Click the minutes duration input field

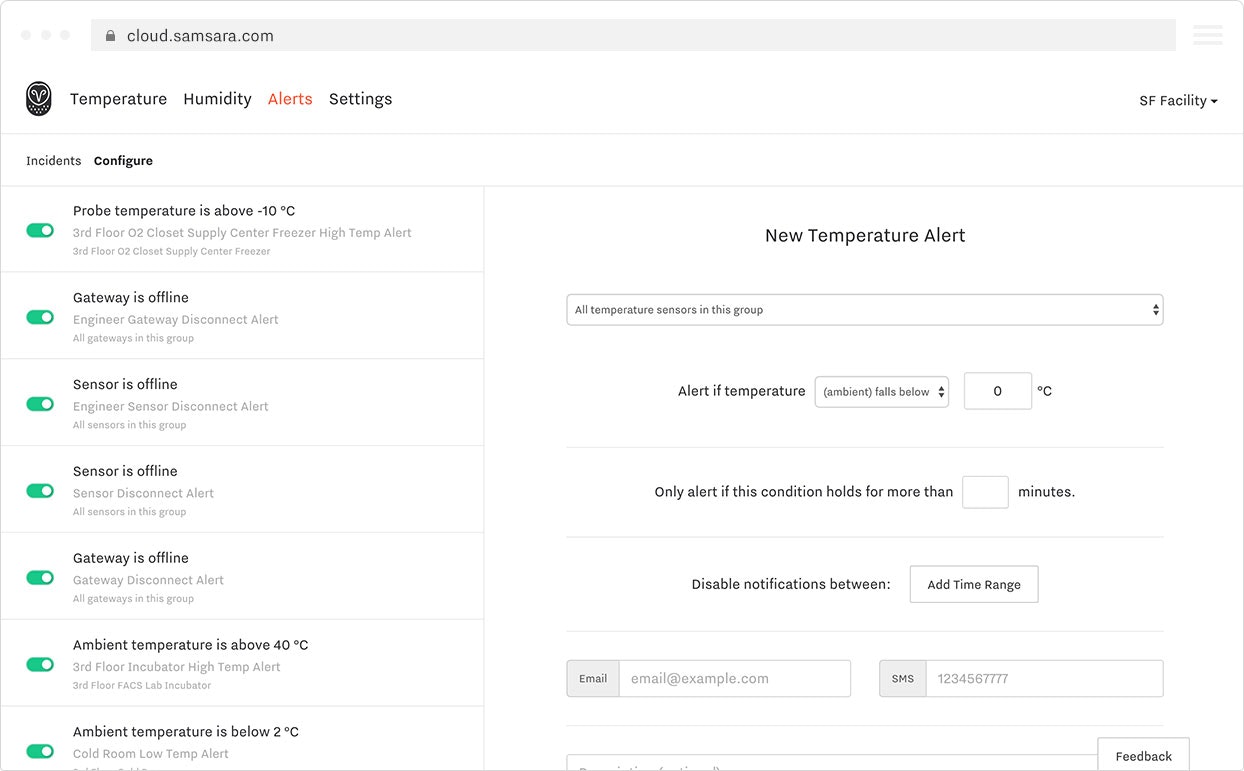(985, 492)
